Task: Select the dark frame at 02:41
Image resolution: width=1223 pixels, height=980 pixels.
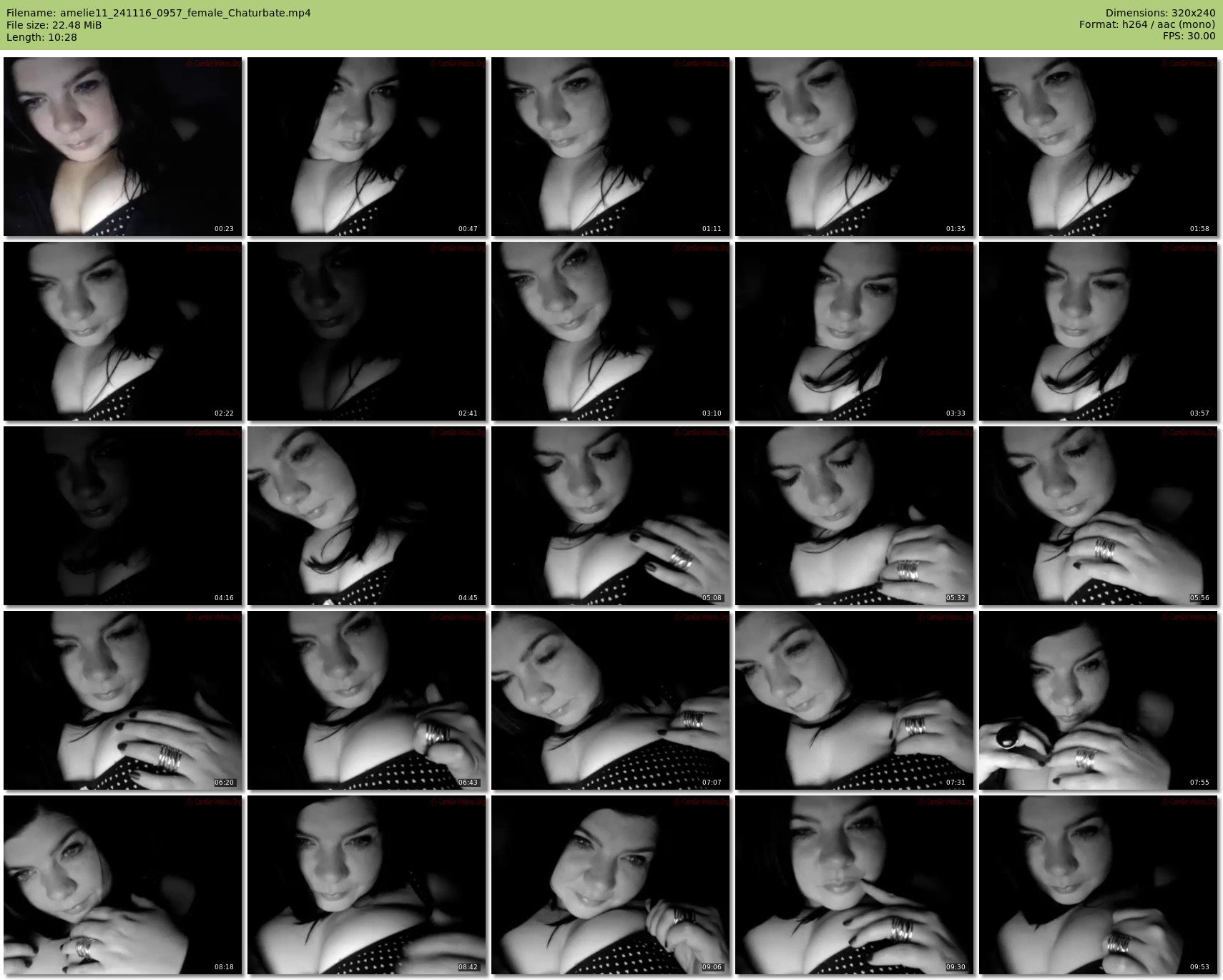Action: (366, 331)
